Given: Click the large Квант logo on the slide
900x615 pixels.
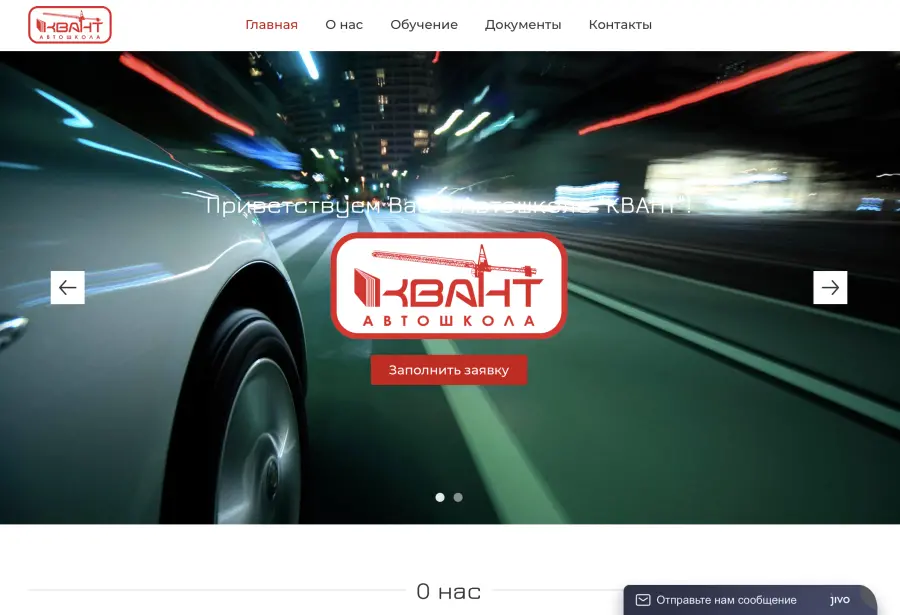Looking at the screenshot, I should tap(449, 286).
